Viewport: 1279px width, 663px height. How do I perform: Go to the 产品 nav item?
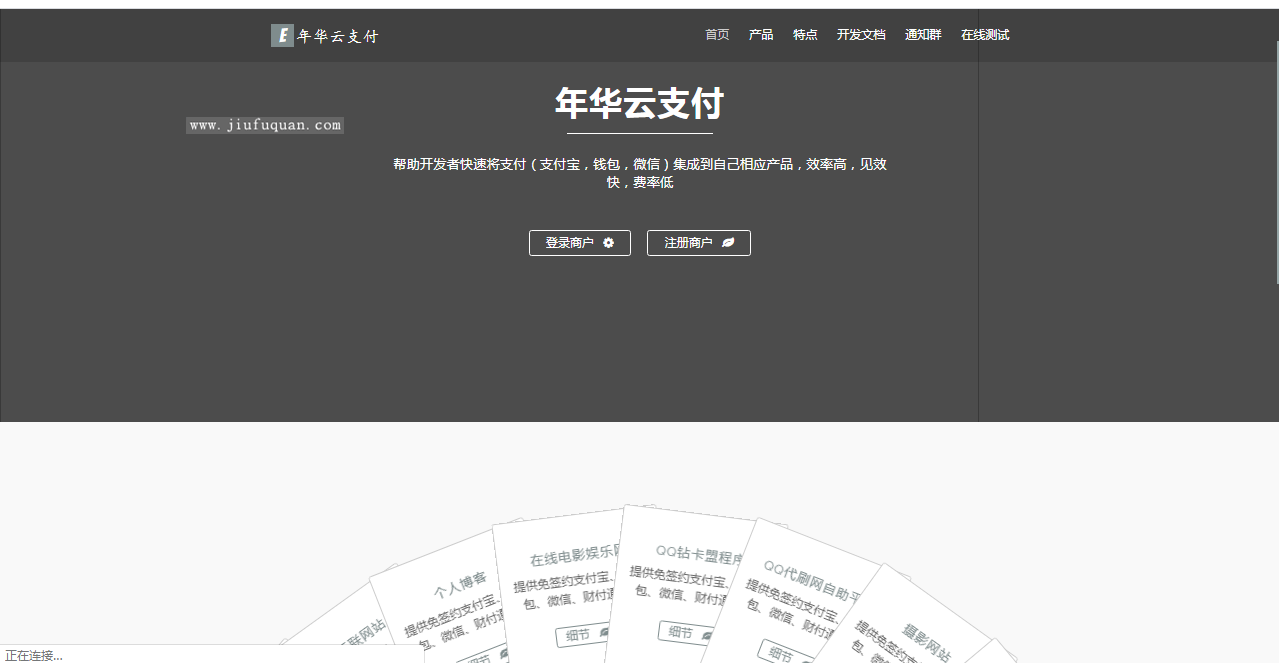tap(761, 35)
